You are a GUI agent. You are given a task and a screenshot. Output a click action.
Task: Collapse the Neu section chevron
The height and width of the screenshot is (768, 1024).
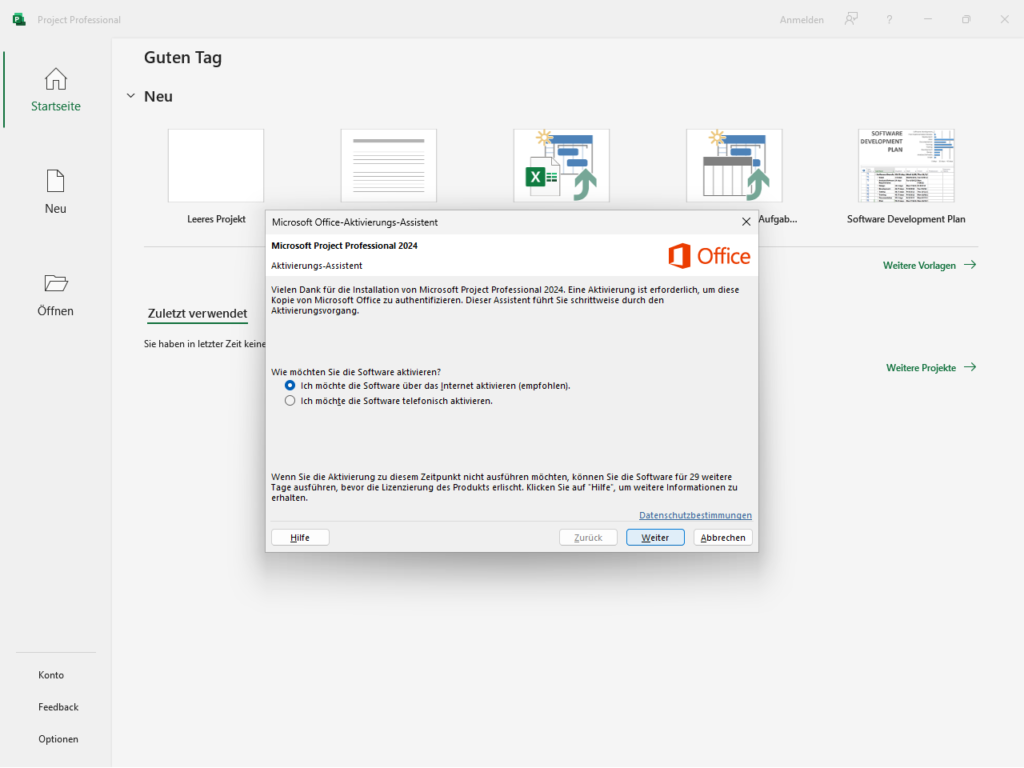coord(130,96)
